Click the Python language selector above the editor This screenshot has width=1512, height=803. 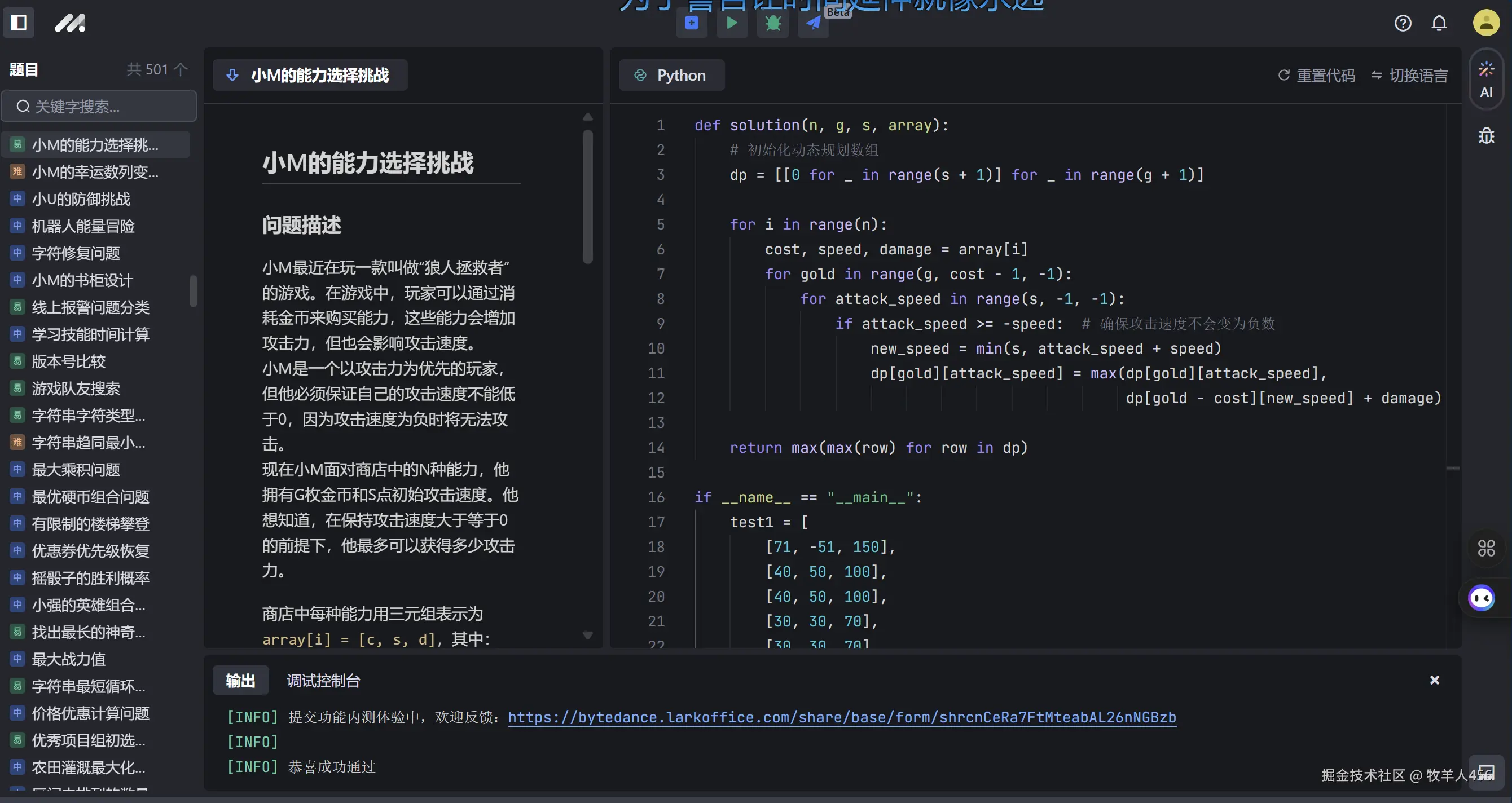coord(671,75)
